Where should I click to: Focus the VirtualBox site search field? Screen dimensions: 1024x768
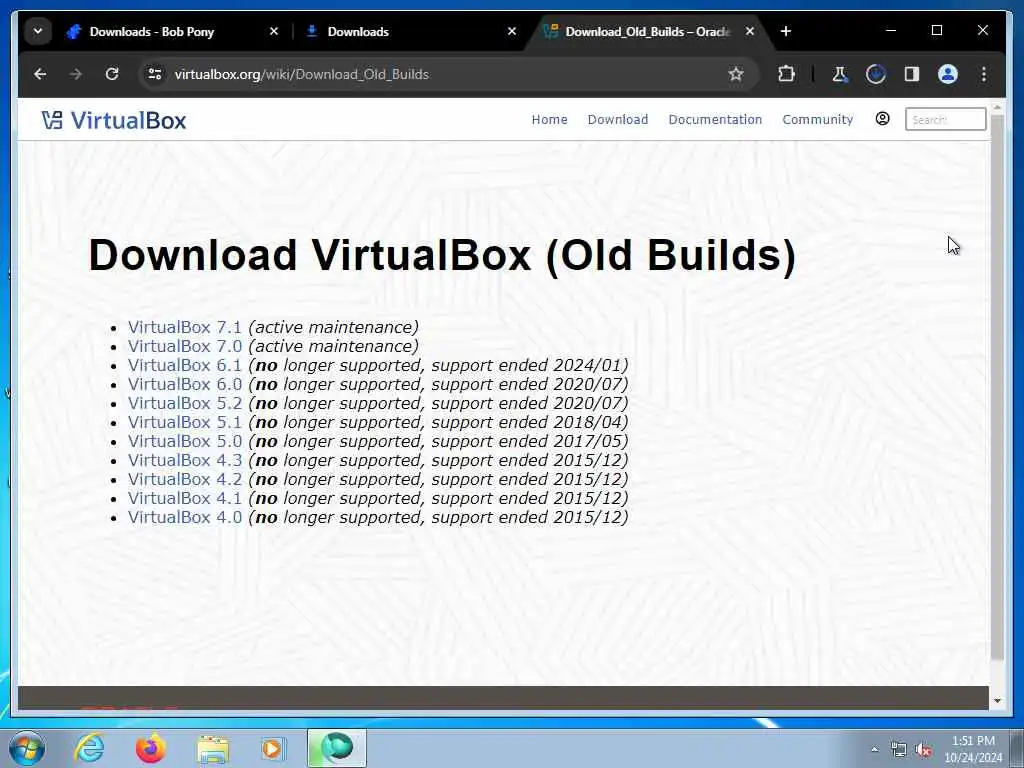pyautogui.click(x=945, y=120)
